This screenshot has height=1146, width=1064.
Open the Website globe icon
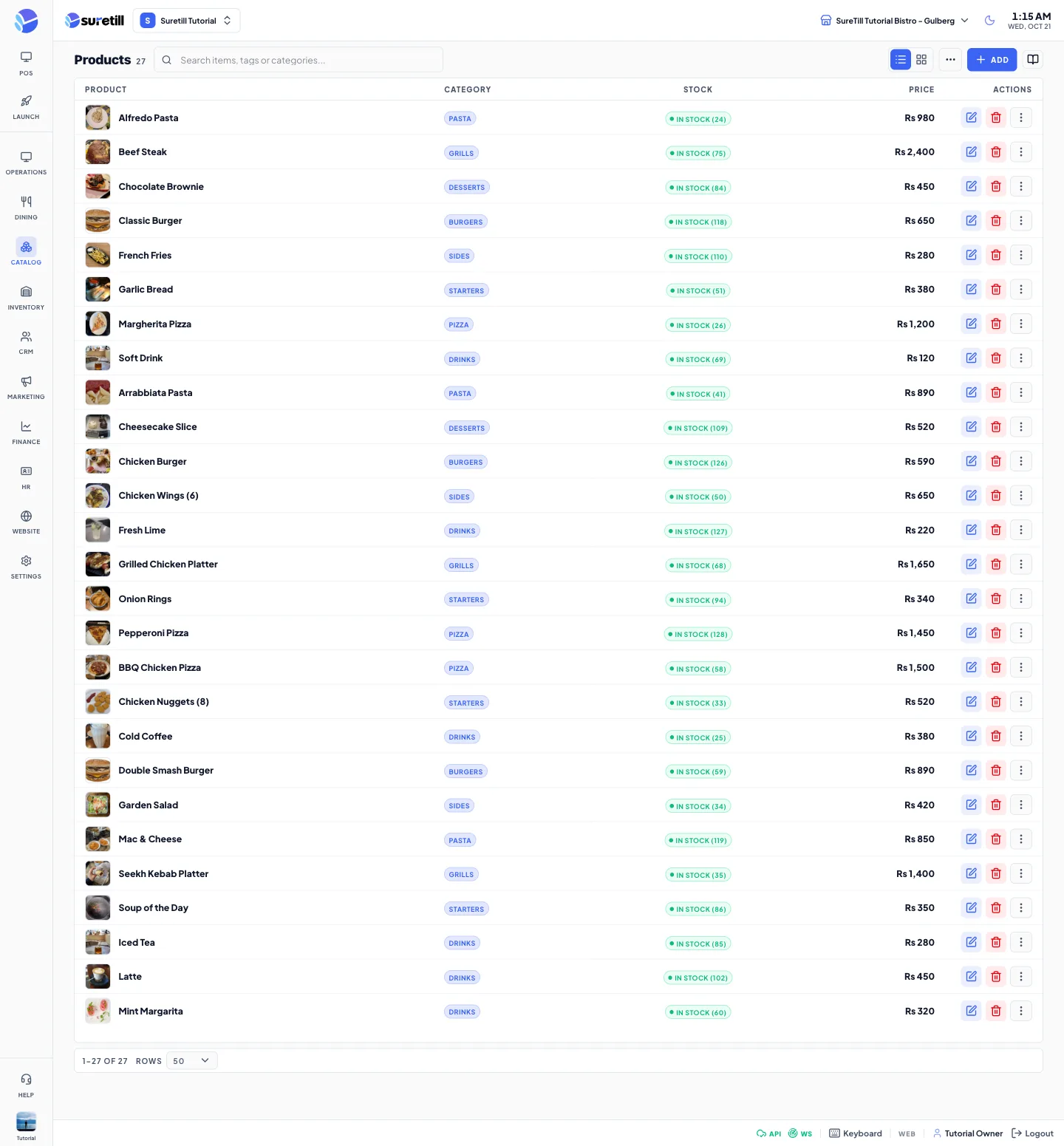[x=26, y=522]
